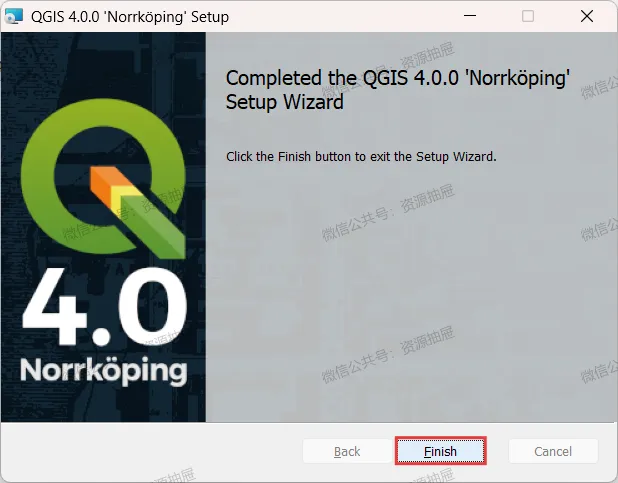618x483 pixels.
Task: Click the 'Click the Finish button' instruction text
Action: 361,157
